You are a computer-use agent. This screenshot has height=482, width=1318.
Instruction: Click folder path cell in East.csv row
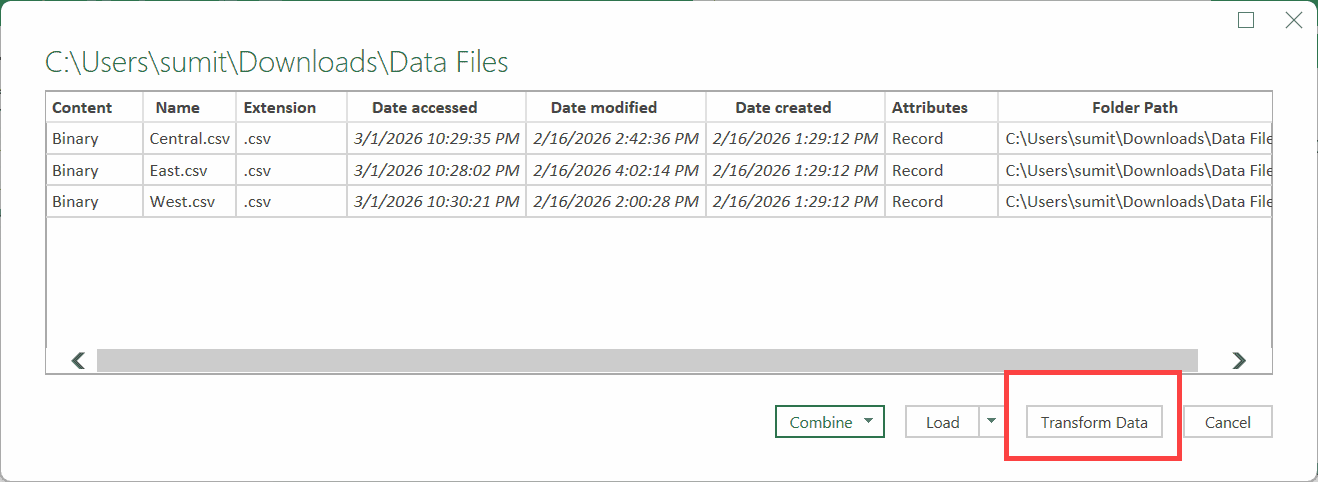pyautogui.click(x=1135, y=170)
